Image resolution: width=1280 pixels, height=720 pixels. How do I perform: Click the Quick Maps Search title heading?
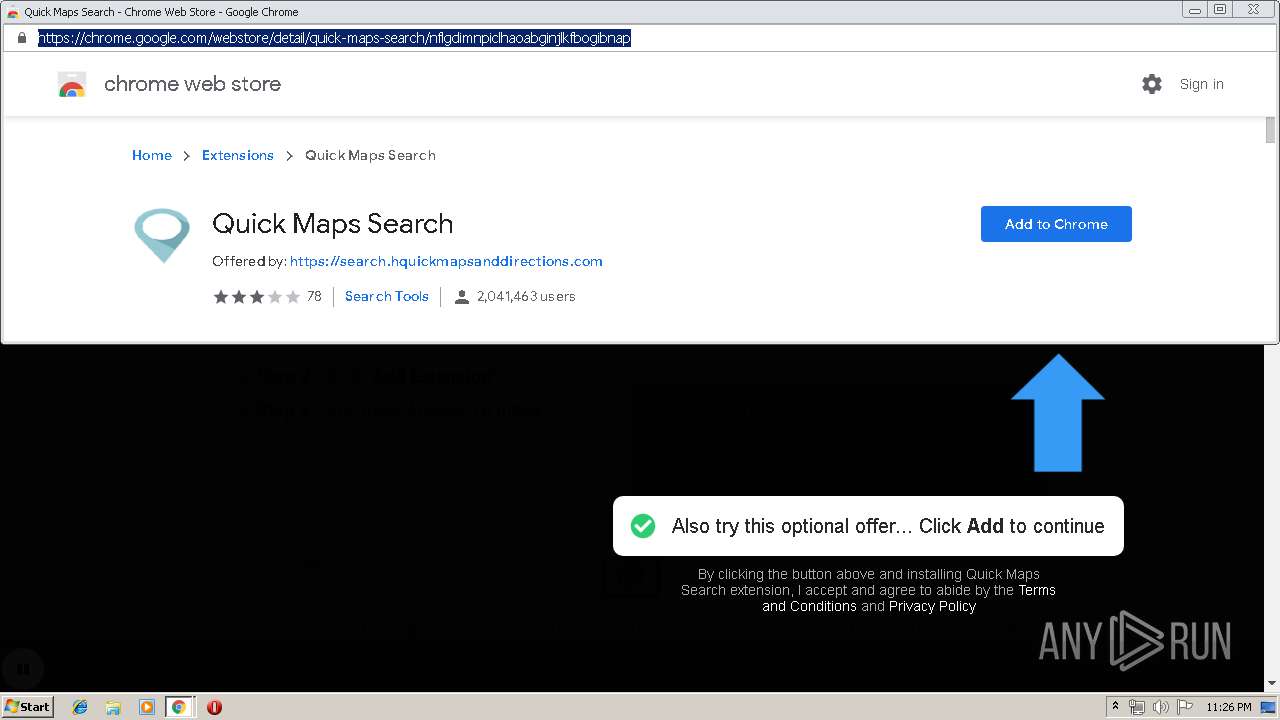[x=333, y=224]
